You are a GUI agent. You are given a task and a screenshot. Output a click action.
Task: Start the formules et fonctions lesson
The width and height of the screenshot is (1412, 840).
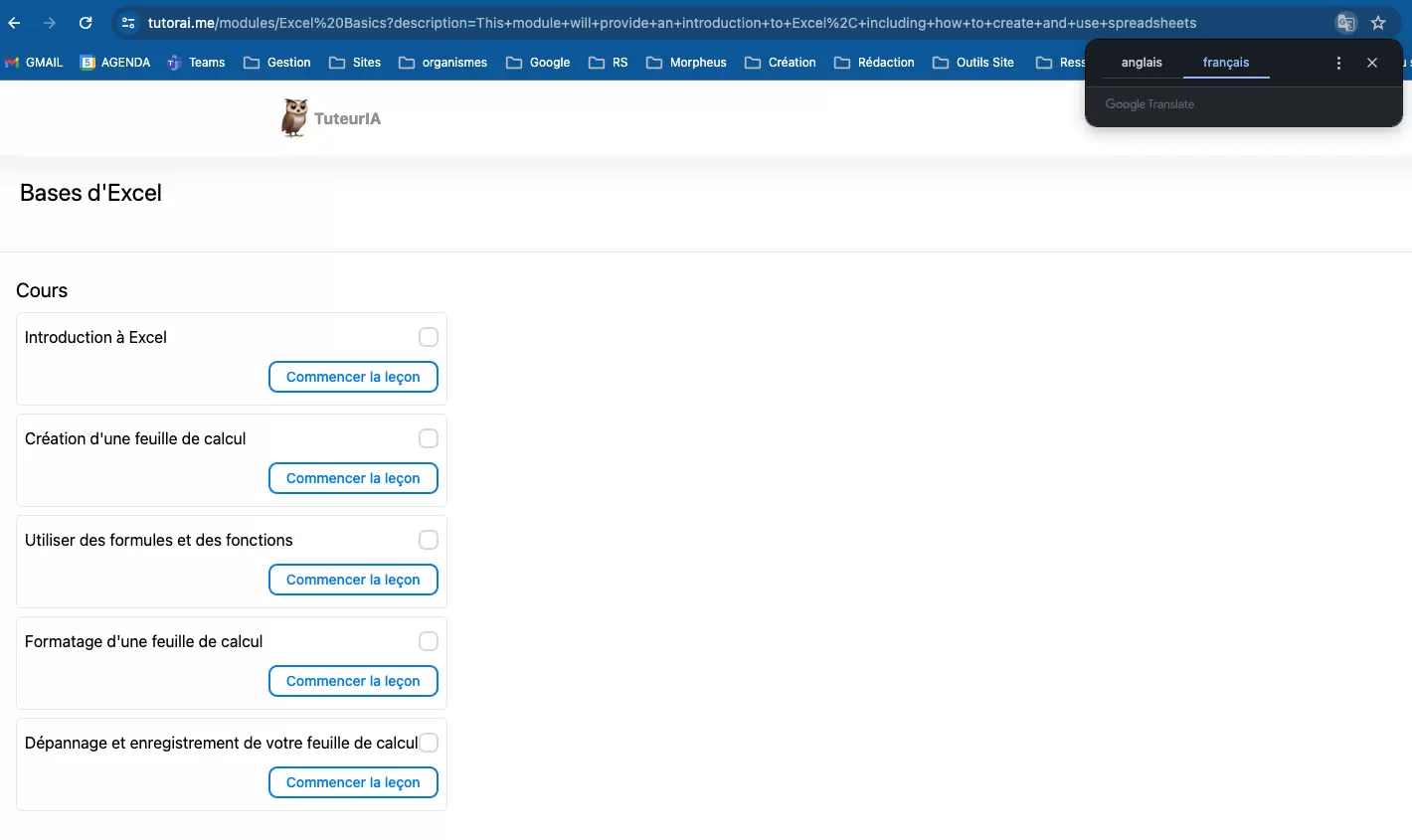(x=353, y=580)
